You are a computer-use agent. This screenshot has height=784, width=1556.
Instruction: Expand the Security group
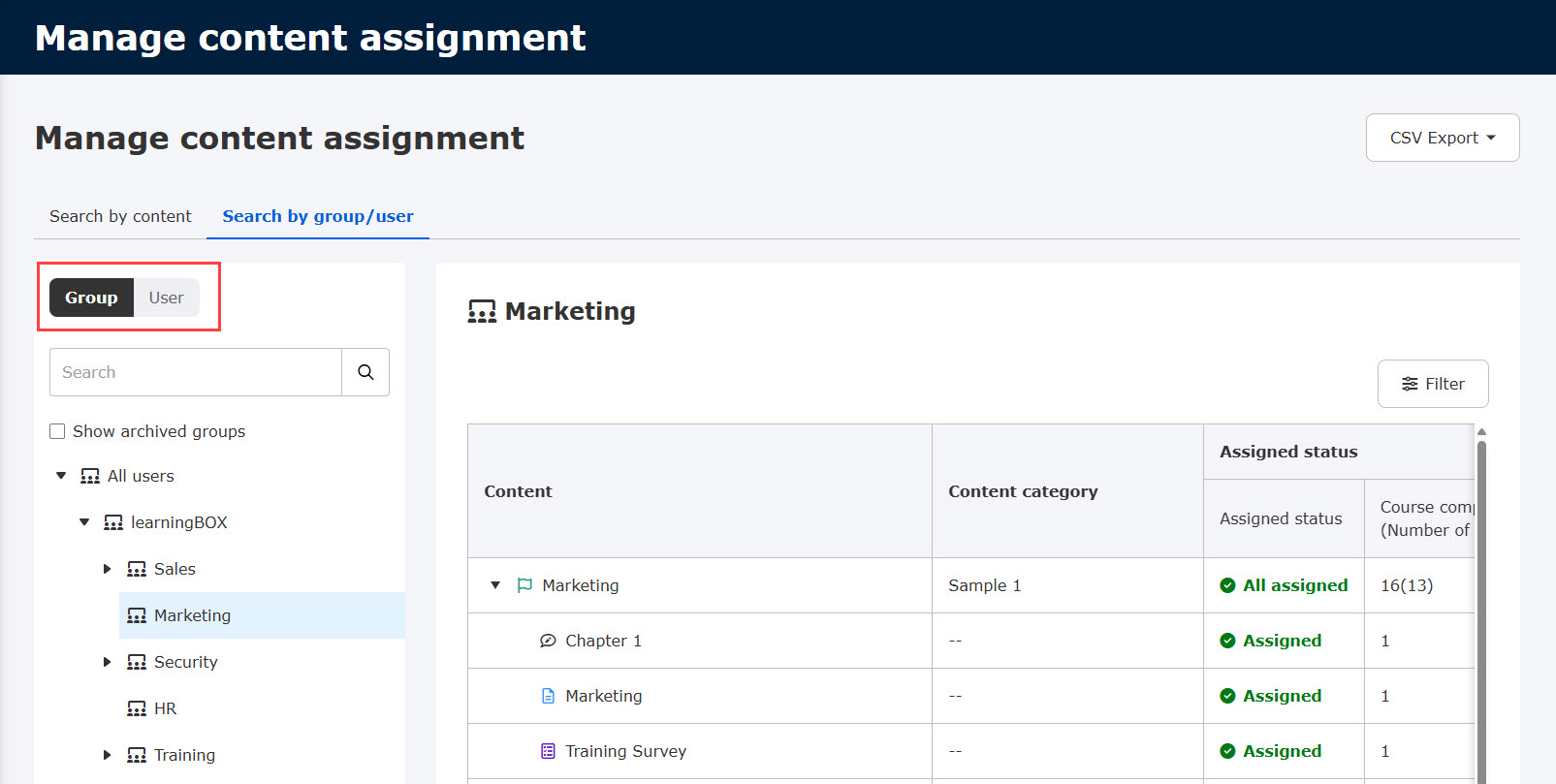(108, 662)
